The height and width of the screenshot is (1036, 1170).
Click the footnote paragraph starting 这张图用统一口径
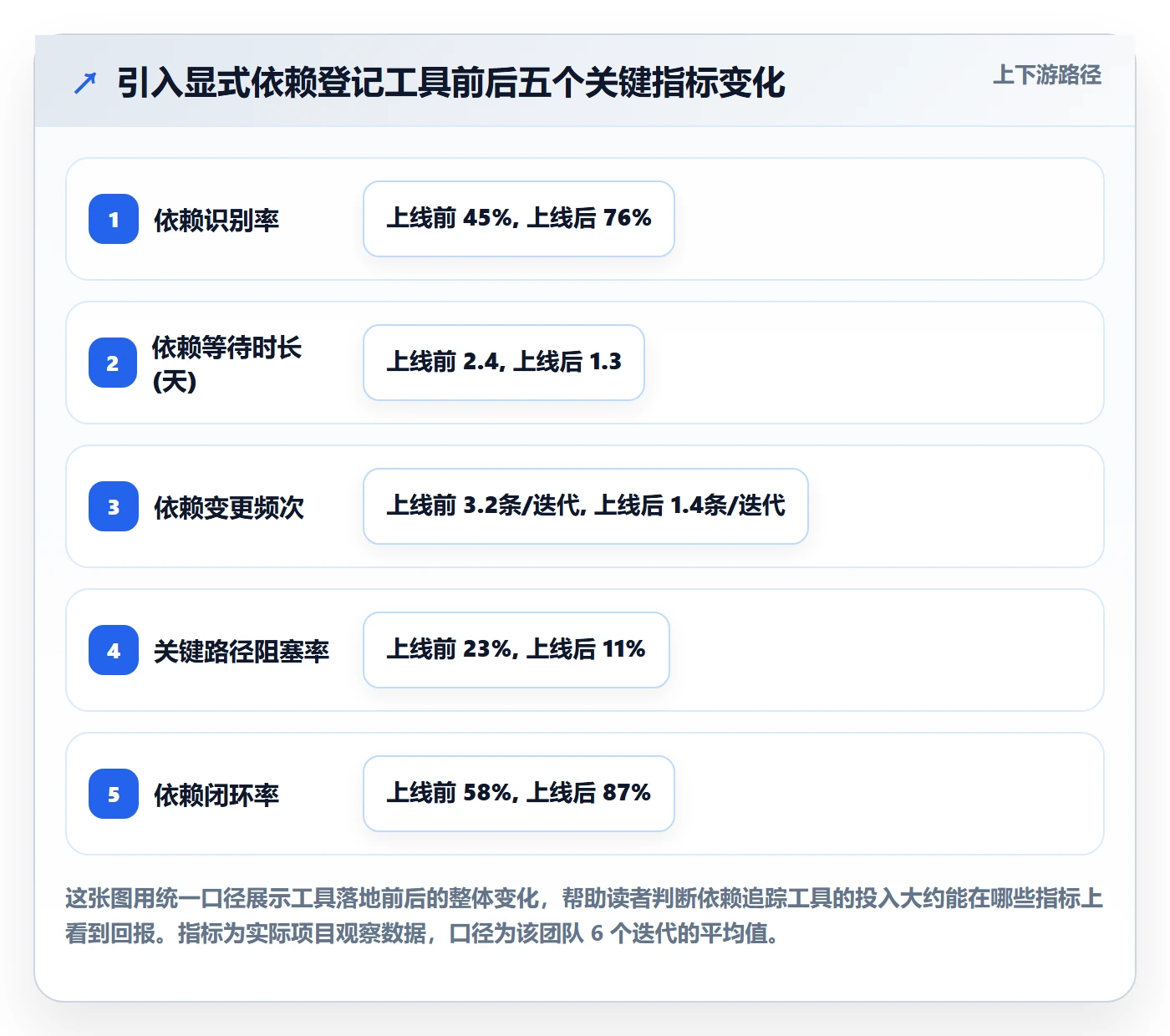pos(584,916)
